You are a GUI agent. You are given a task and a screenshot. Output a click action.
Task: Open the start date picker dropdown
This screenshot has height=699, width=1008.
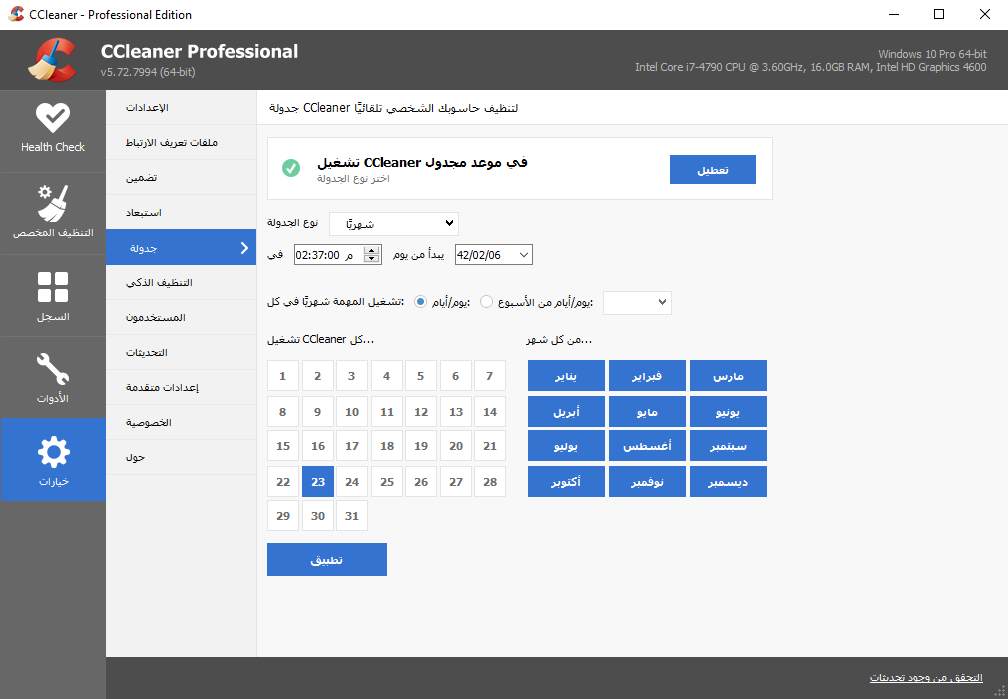[524, 255]
